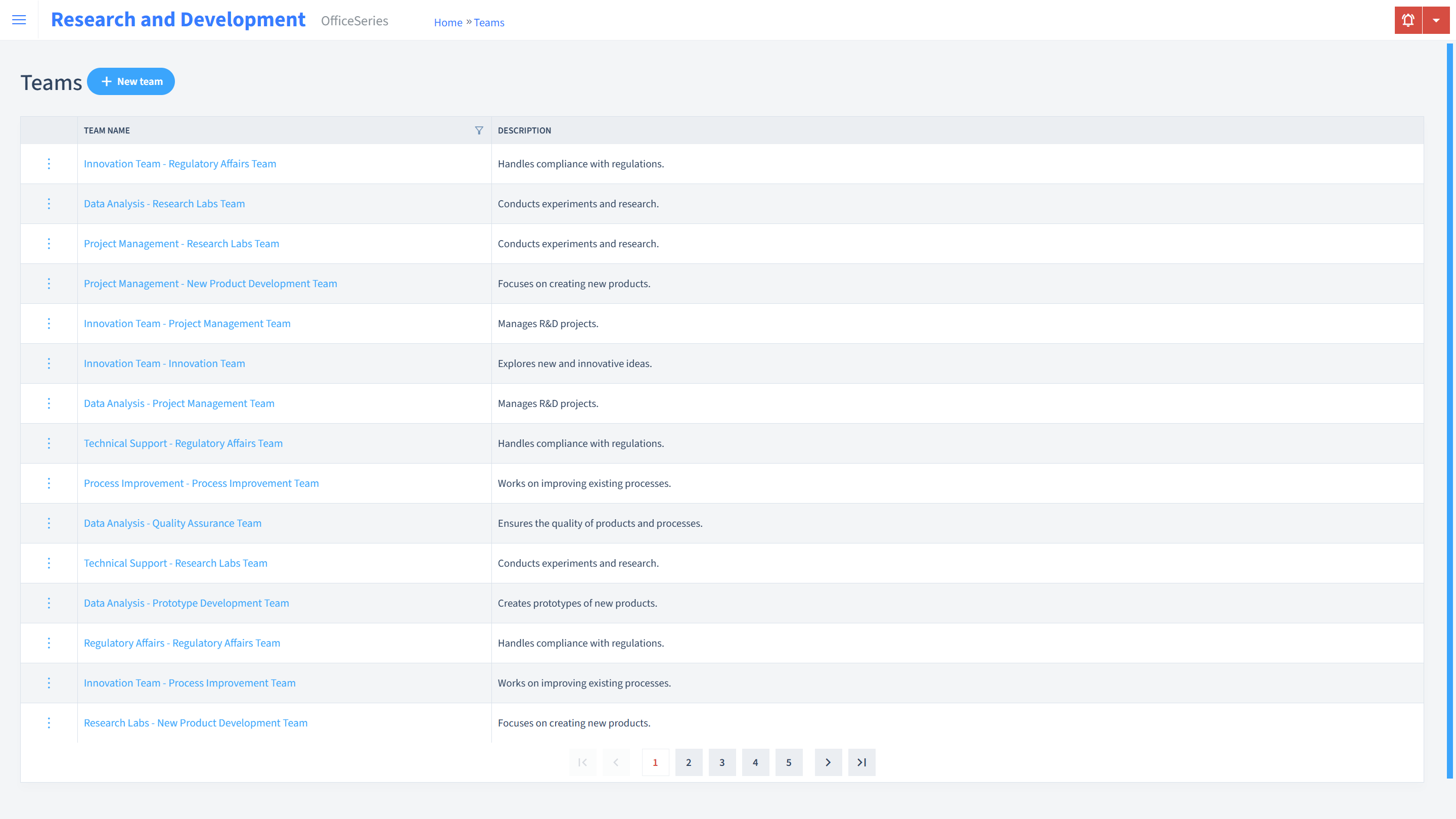Screen dimensions: 1456x819
Task: Click the hamburger menu icon top-left
Action: 19,20
